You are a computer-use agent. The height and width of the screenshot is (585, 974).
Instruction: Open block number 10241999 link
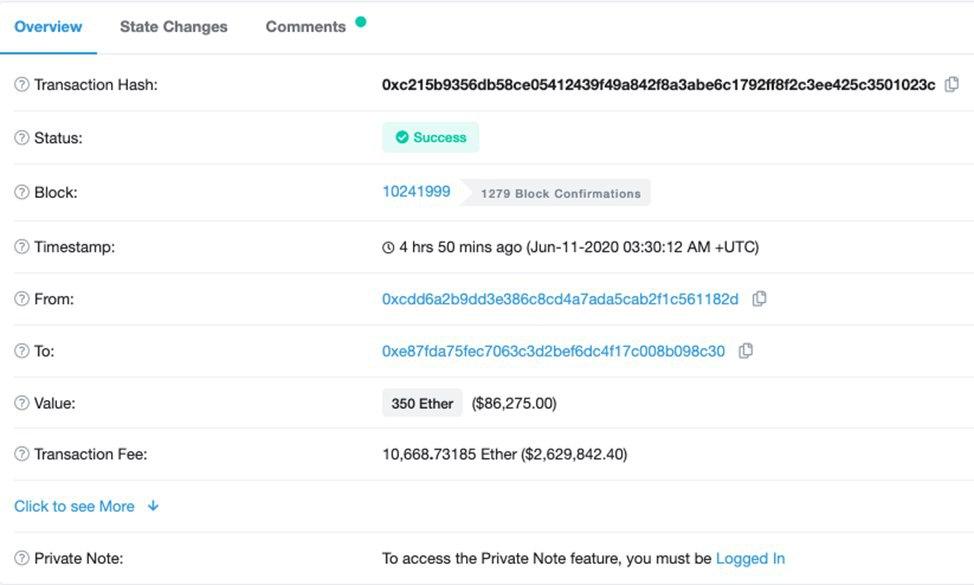click(414, 190)
